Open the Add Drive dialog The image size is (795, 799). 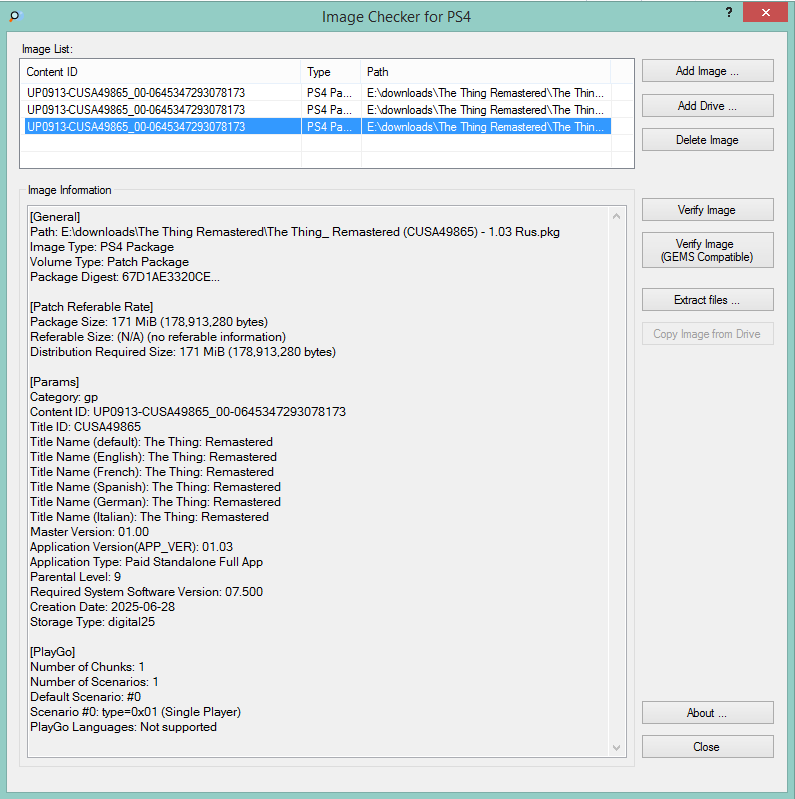707,105
